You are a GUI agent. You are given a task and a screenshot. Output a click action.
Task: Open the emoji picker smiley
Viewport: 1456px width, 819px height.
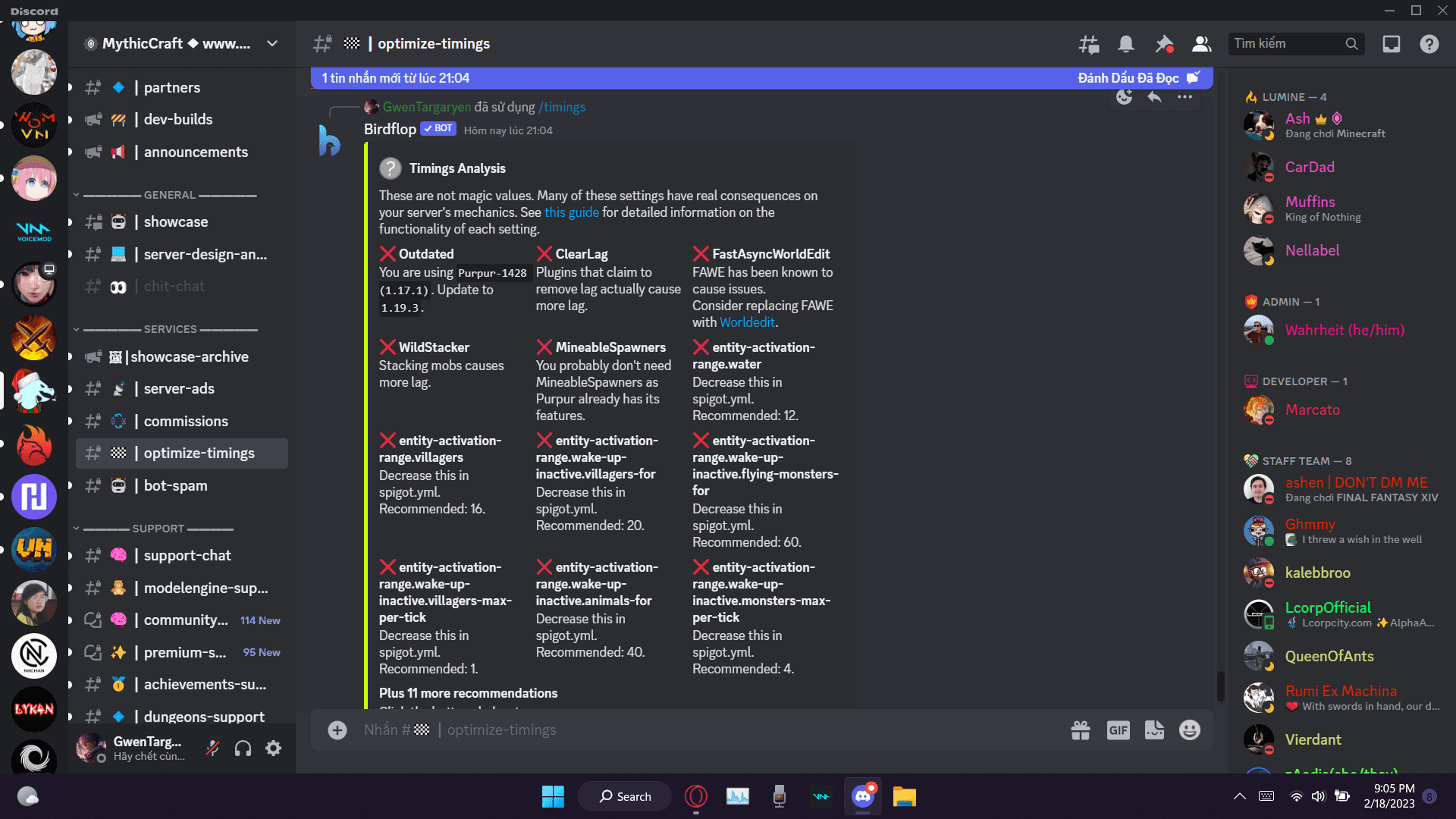pos(1190,730)
